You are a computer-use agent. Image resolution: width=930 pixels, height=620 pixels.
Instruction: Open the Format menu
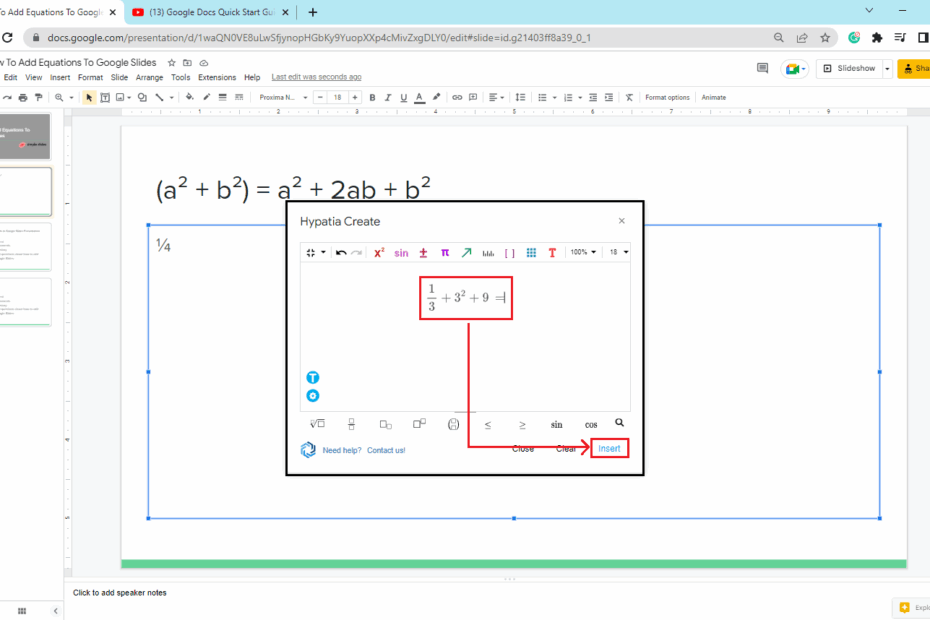[x=90, y=77]
